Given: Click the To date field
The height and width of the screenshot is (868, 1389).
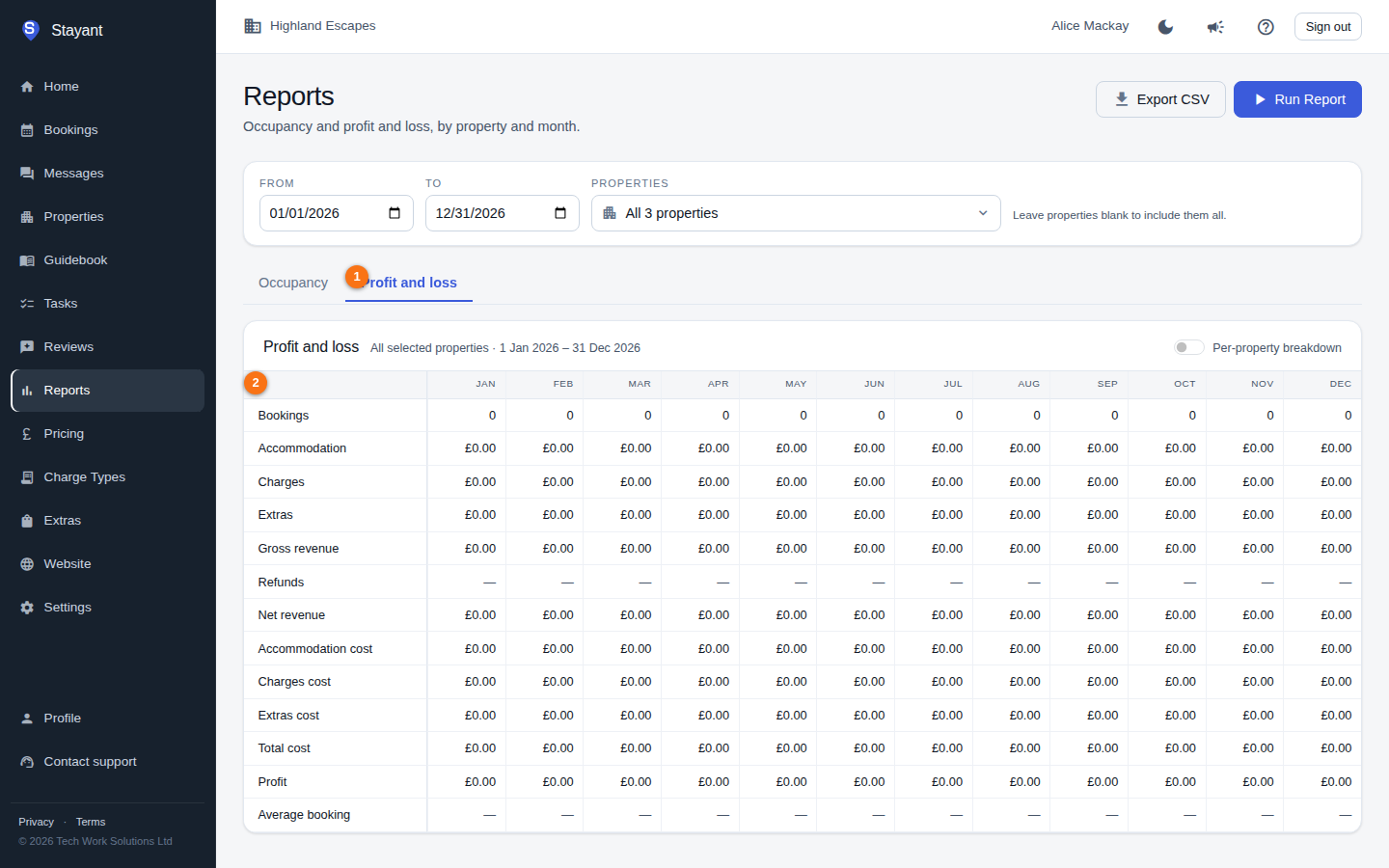Looking at the screenshot, I should pos(502,213).
